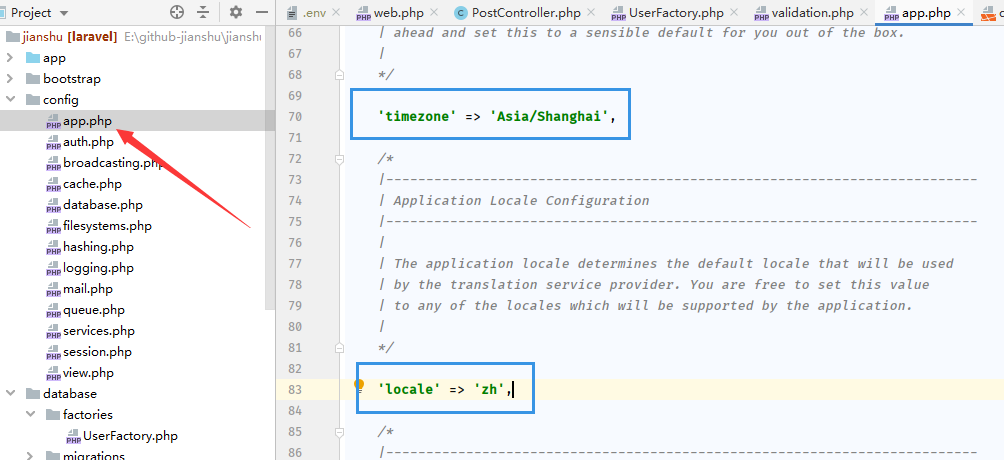Image resolution: width=1004 pixels, height=460 pixels.
Task: Expand the migrations folder
Action: [30, 456]
